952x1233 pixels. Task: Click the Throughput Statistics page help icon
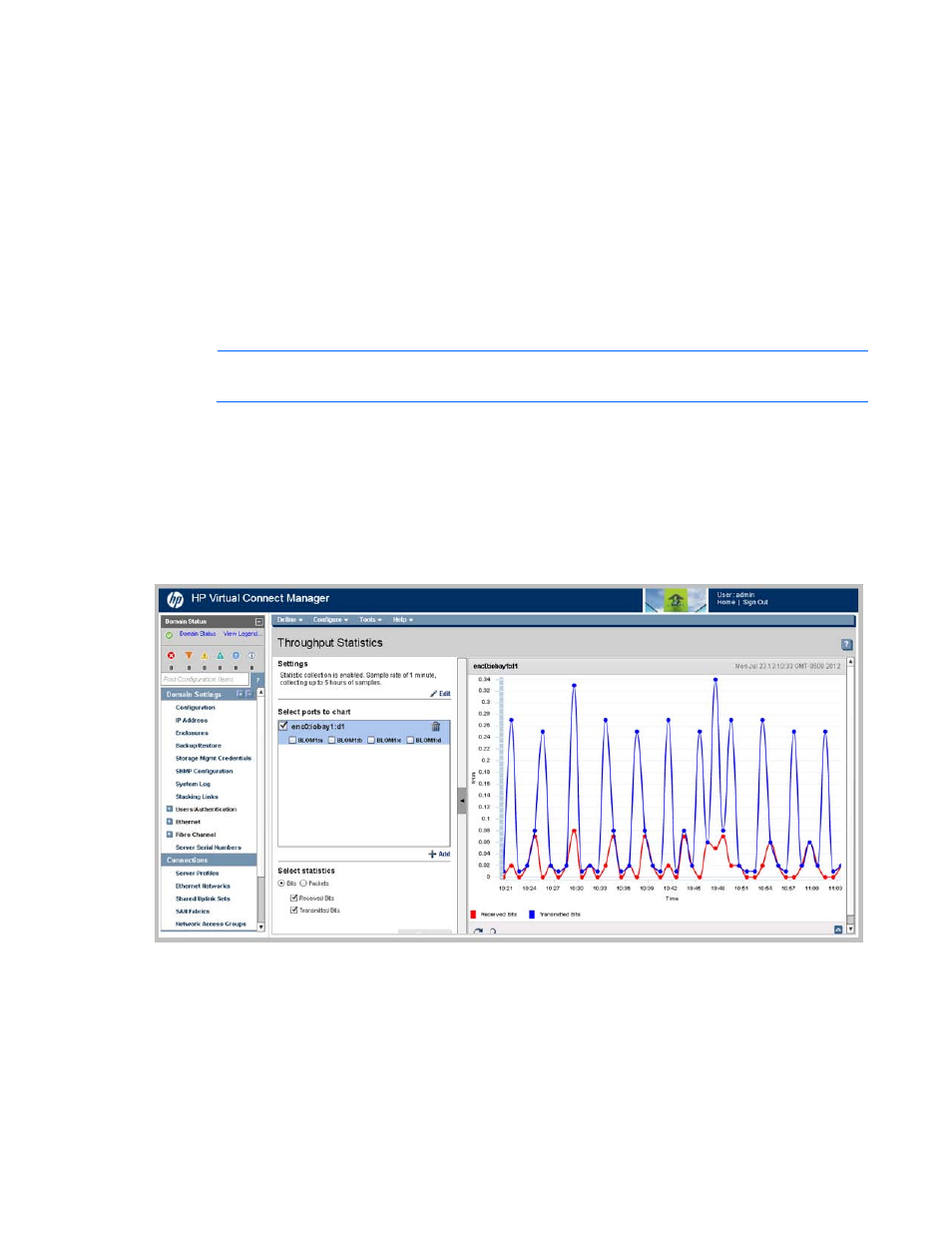click(x=847, y=645)
